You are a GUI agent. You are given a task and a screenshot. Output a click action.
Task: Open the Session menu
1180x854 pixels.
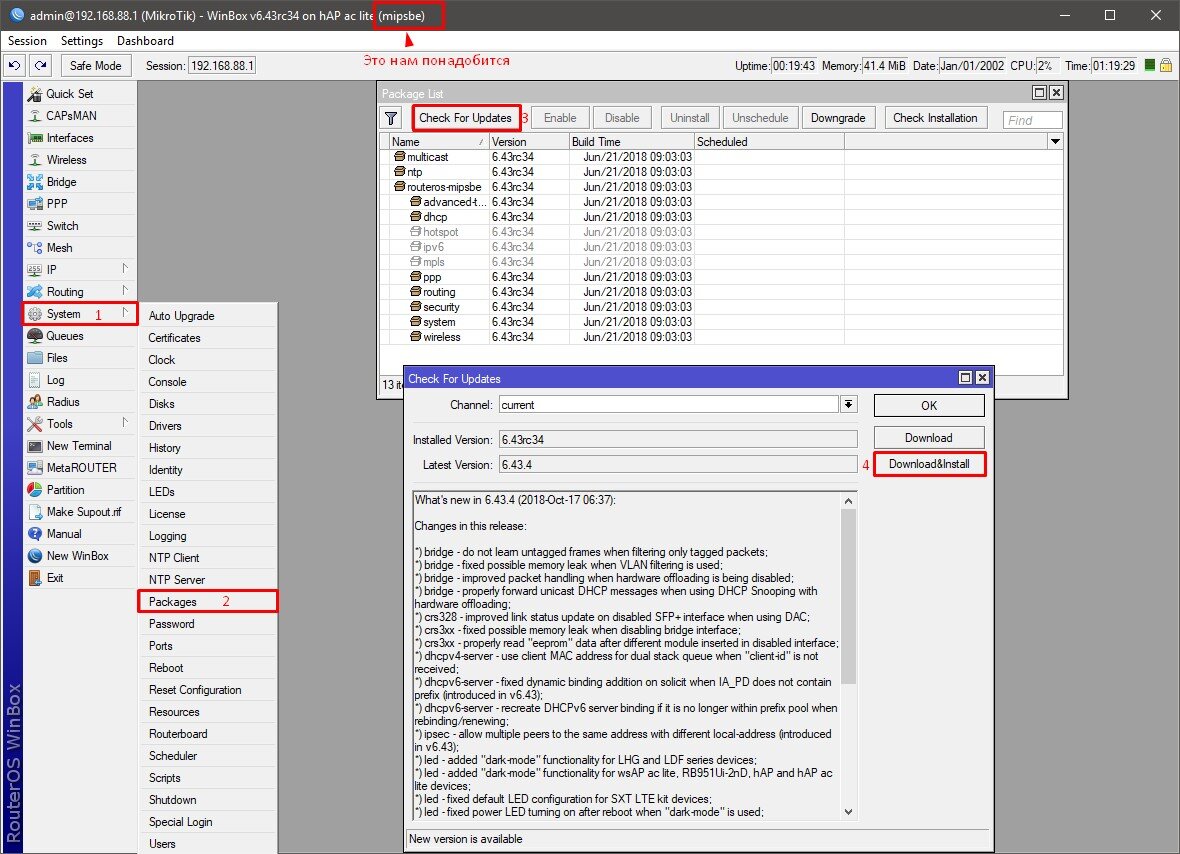pos(27,41)
